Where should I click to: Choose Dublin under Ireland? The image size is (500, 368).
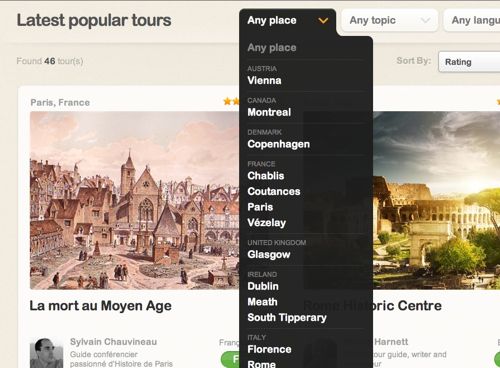[263, 286]
